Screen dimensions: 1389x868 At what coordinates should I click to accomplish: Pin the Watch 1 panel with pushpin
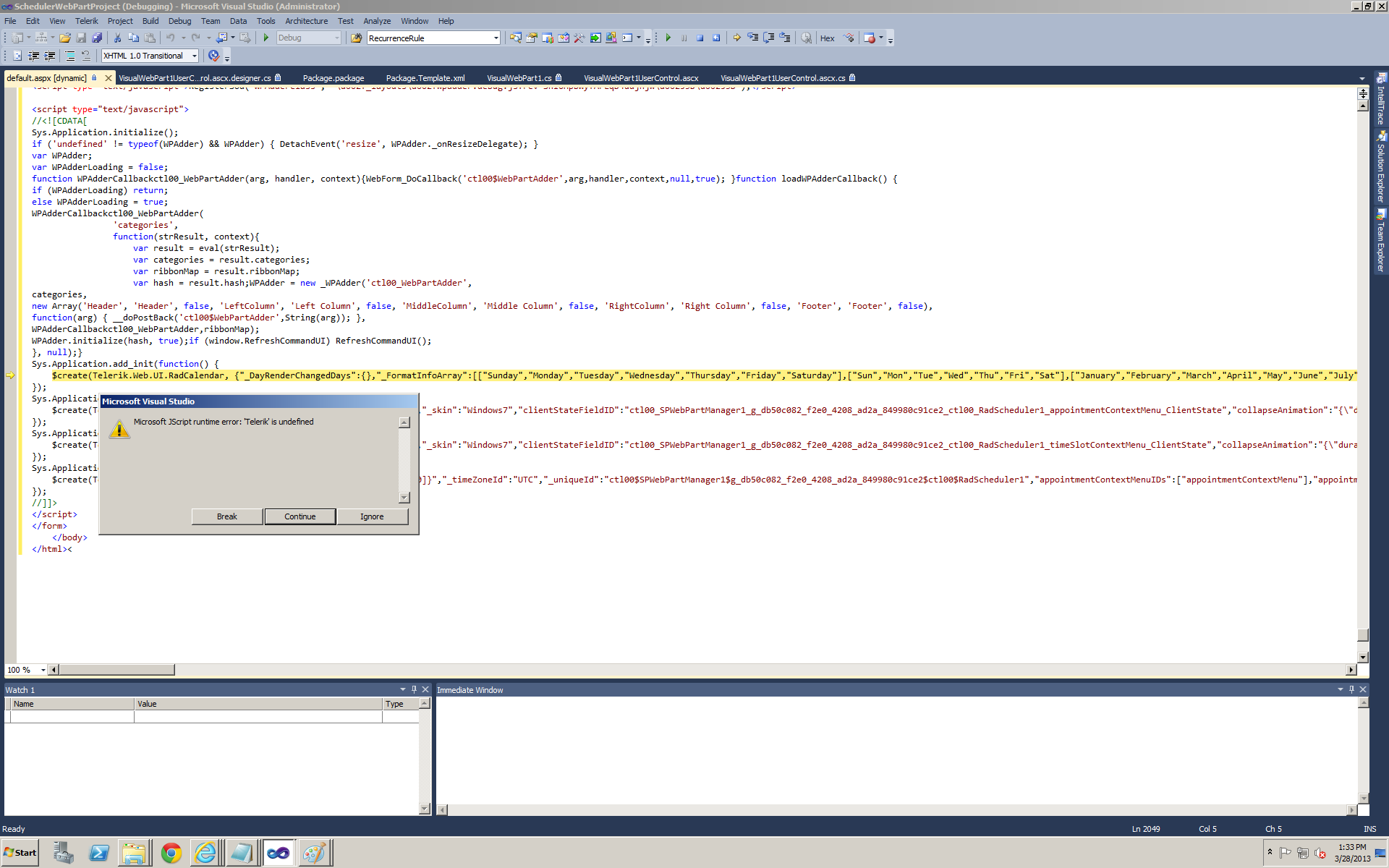414,689
